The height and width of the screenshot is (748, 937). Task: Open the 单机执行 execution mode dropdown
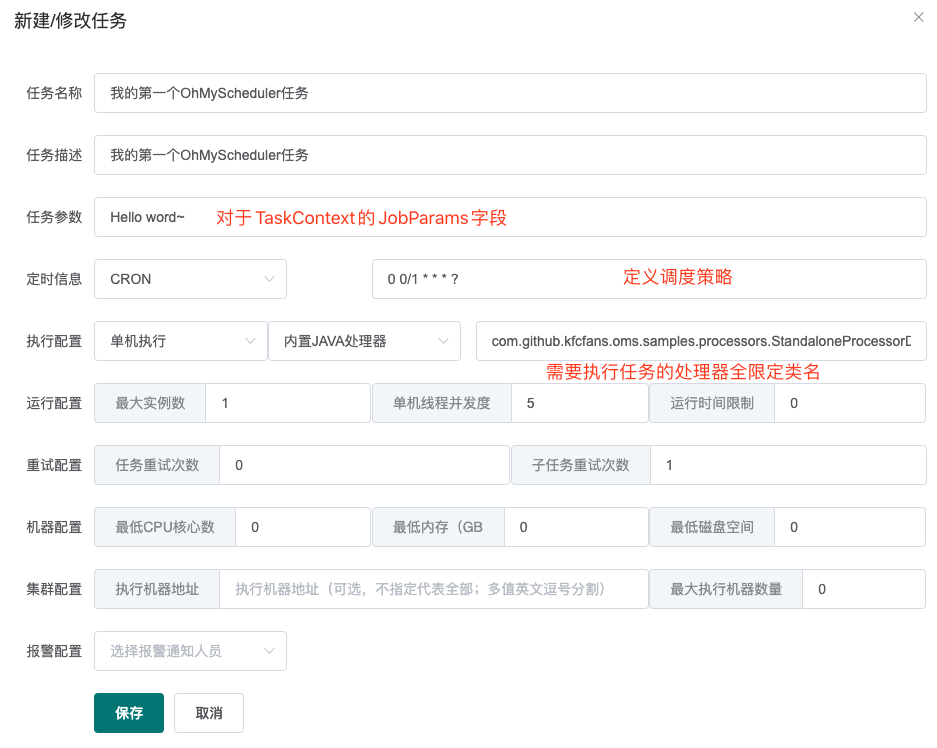click(x=180, y=341)
